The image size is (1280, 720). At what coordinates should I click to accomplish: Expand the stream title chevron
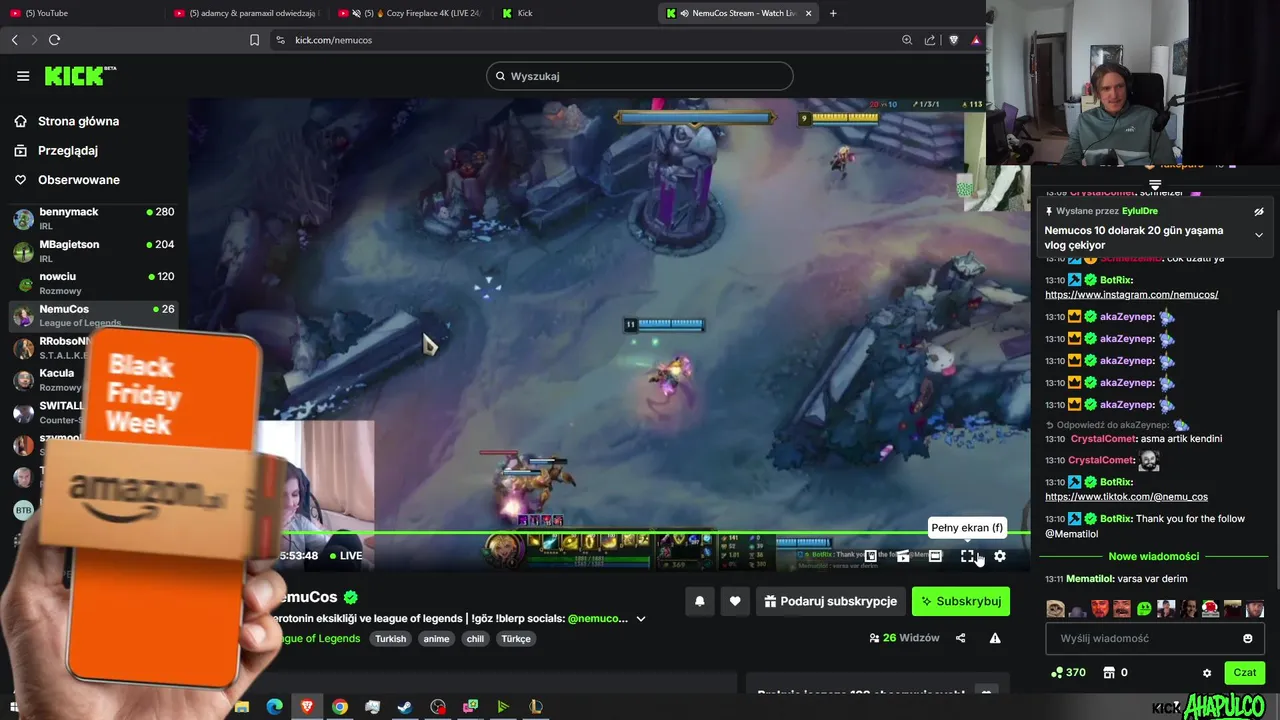point(641,619)
